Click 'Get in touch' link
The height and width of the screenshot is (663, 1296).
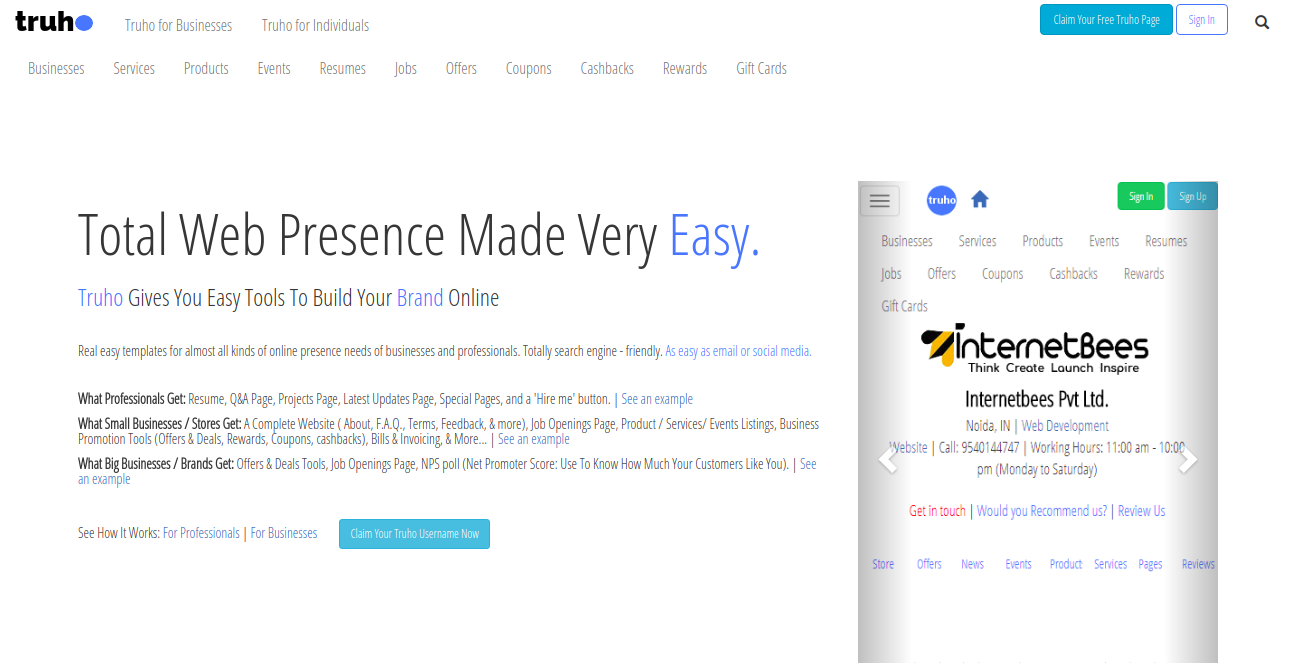(x=937, y=511)
